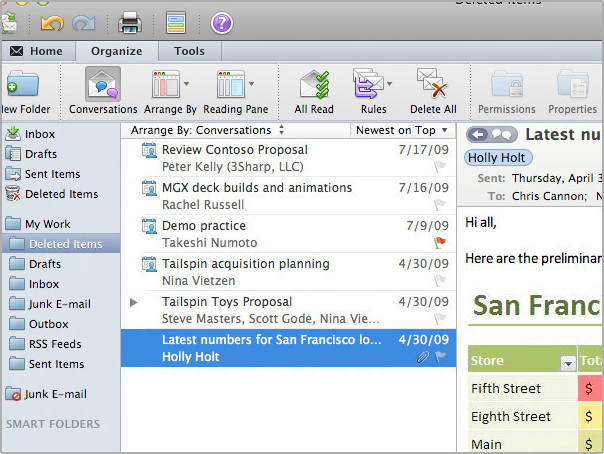This screenshot has height=454, width=604.
Task: Switch to the Organize tab
Action: [117, 51]
